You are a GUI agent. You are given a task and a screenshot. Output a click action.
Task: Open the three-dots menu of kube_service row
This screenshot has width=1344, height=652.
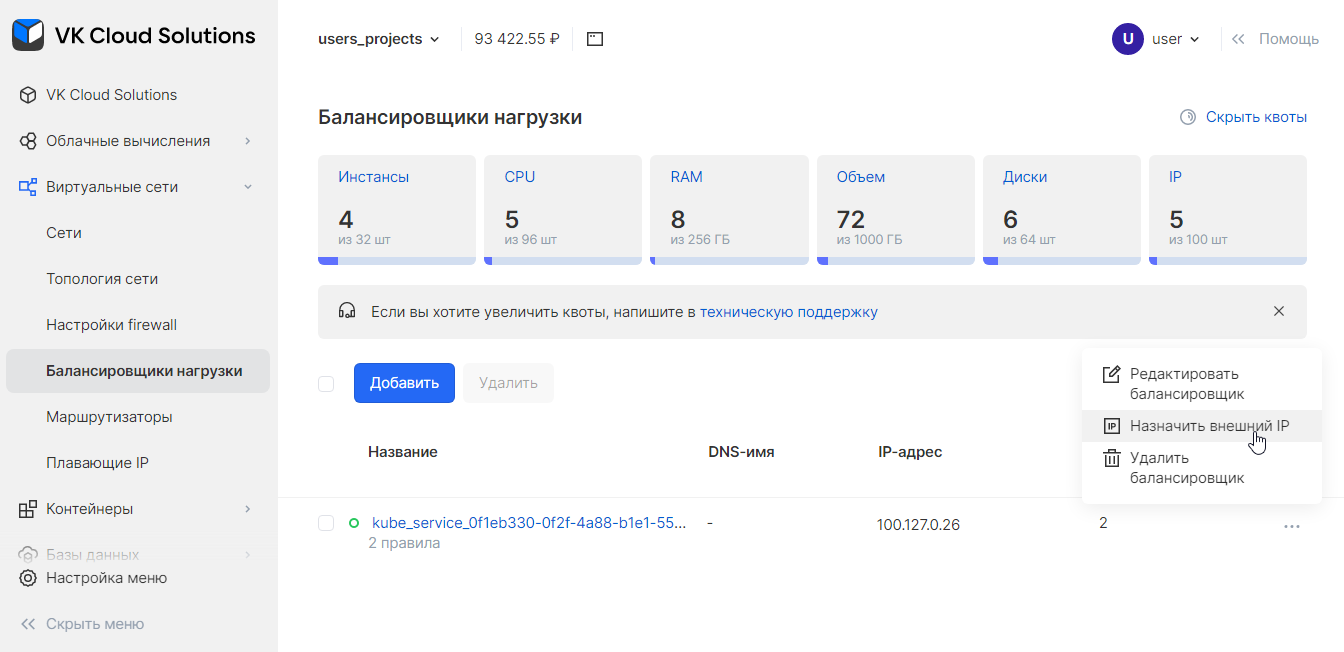(x=1292, y=526)
